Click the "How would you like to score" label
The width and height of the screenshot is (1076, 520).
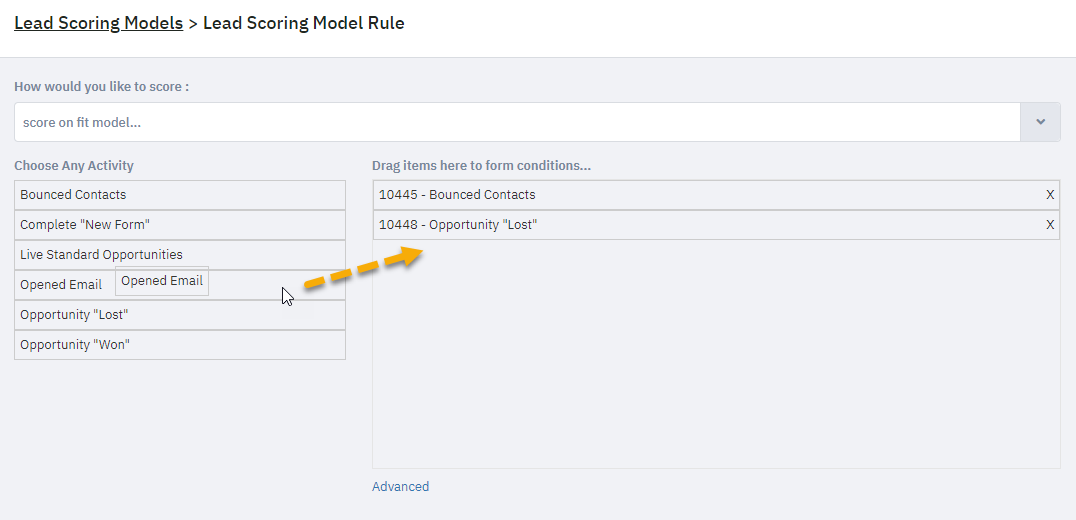pyautogui.click(x=102, y=87)
